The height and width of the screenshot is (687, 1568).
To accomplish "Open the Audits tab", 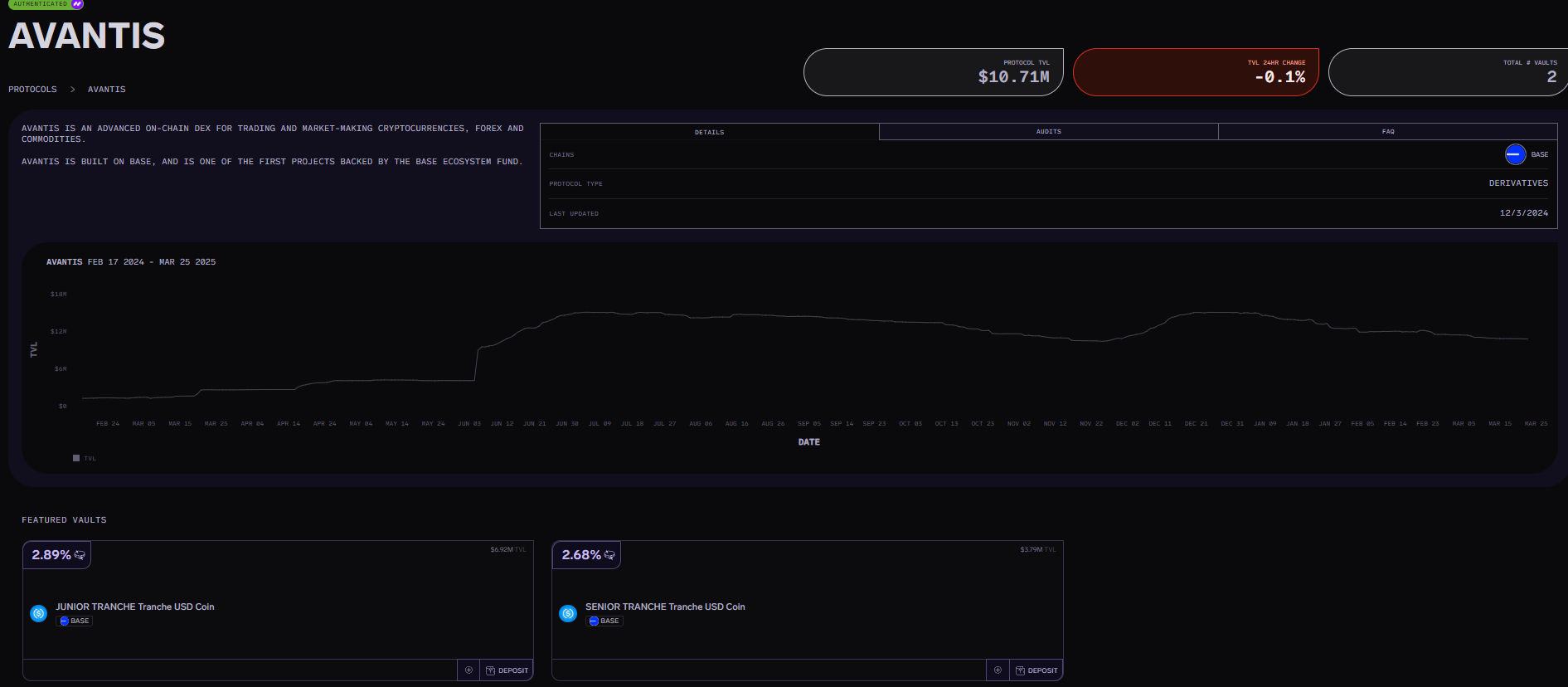I will tap(1049, 132).
